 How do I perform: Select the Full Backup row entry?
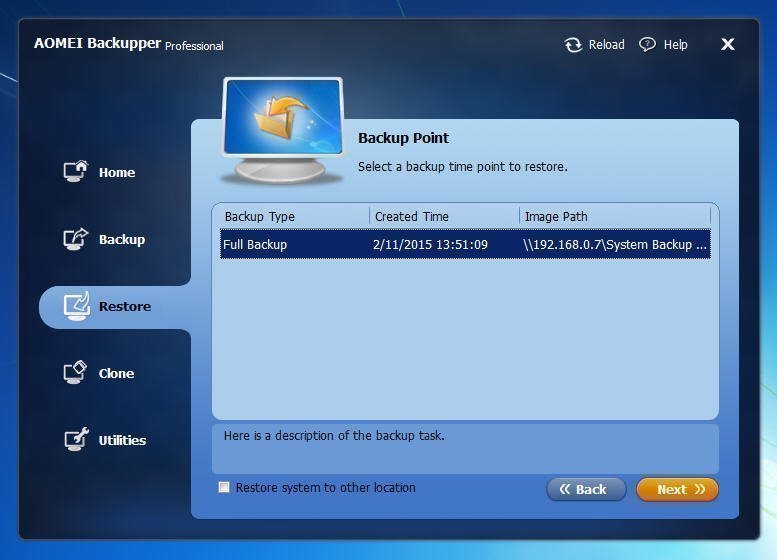(x=465, y=244)
